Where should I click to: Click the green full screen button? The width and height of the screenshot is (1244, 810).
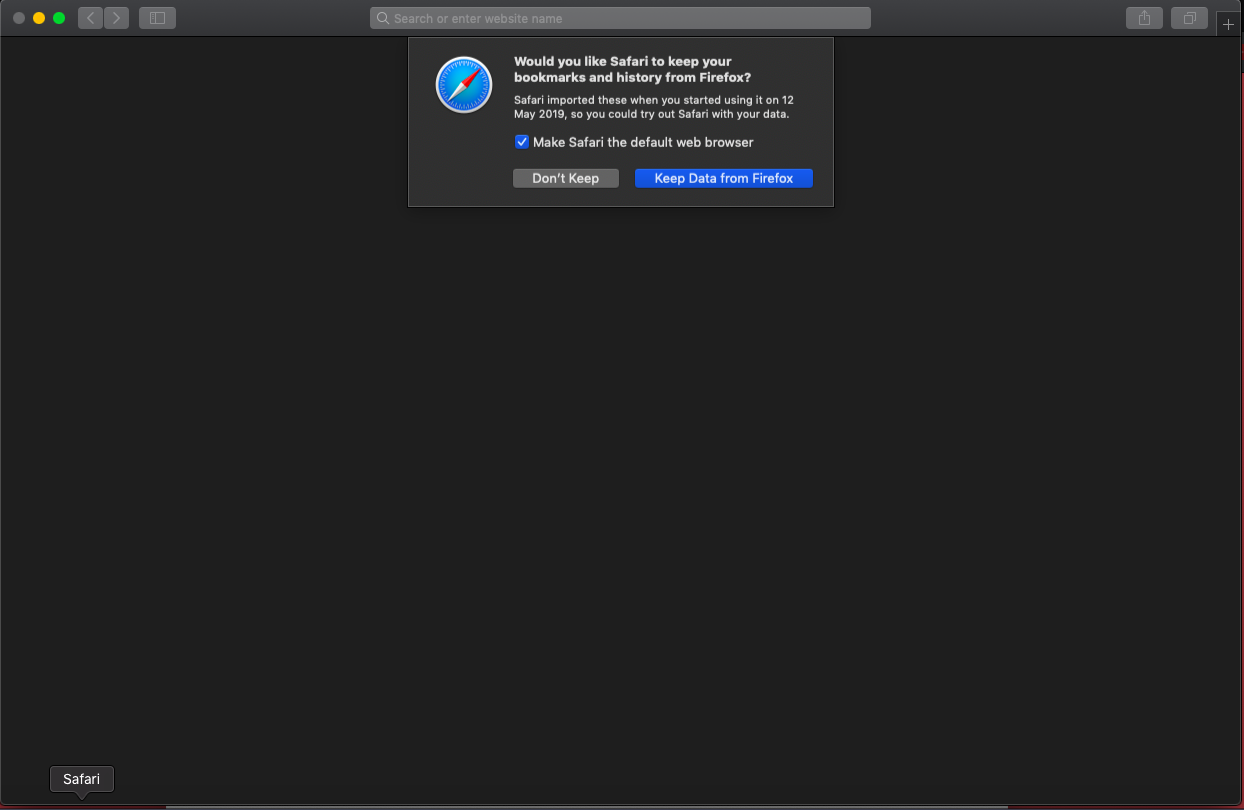coord(59,18)
